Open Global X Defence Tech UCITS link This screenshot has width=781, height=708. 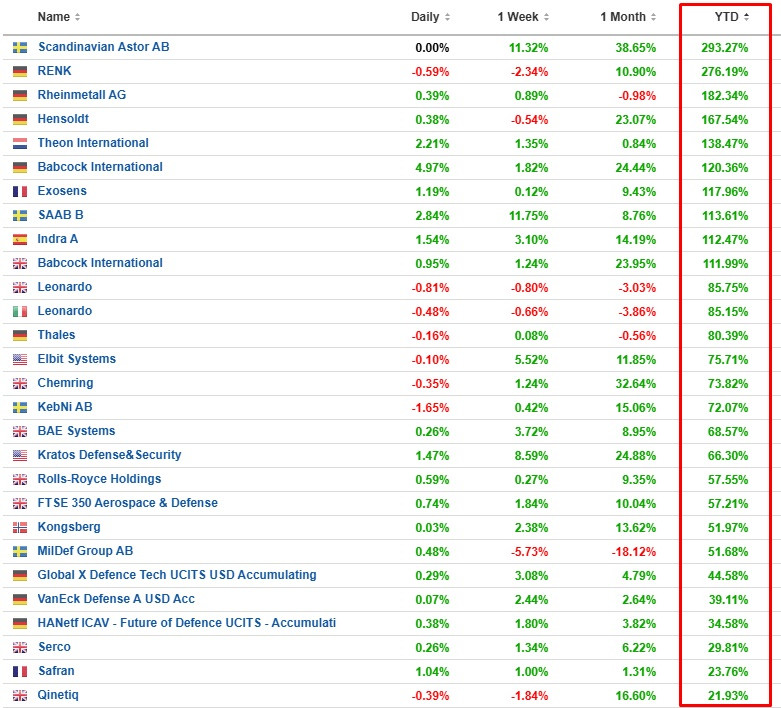[177, 574]
